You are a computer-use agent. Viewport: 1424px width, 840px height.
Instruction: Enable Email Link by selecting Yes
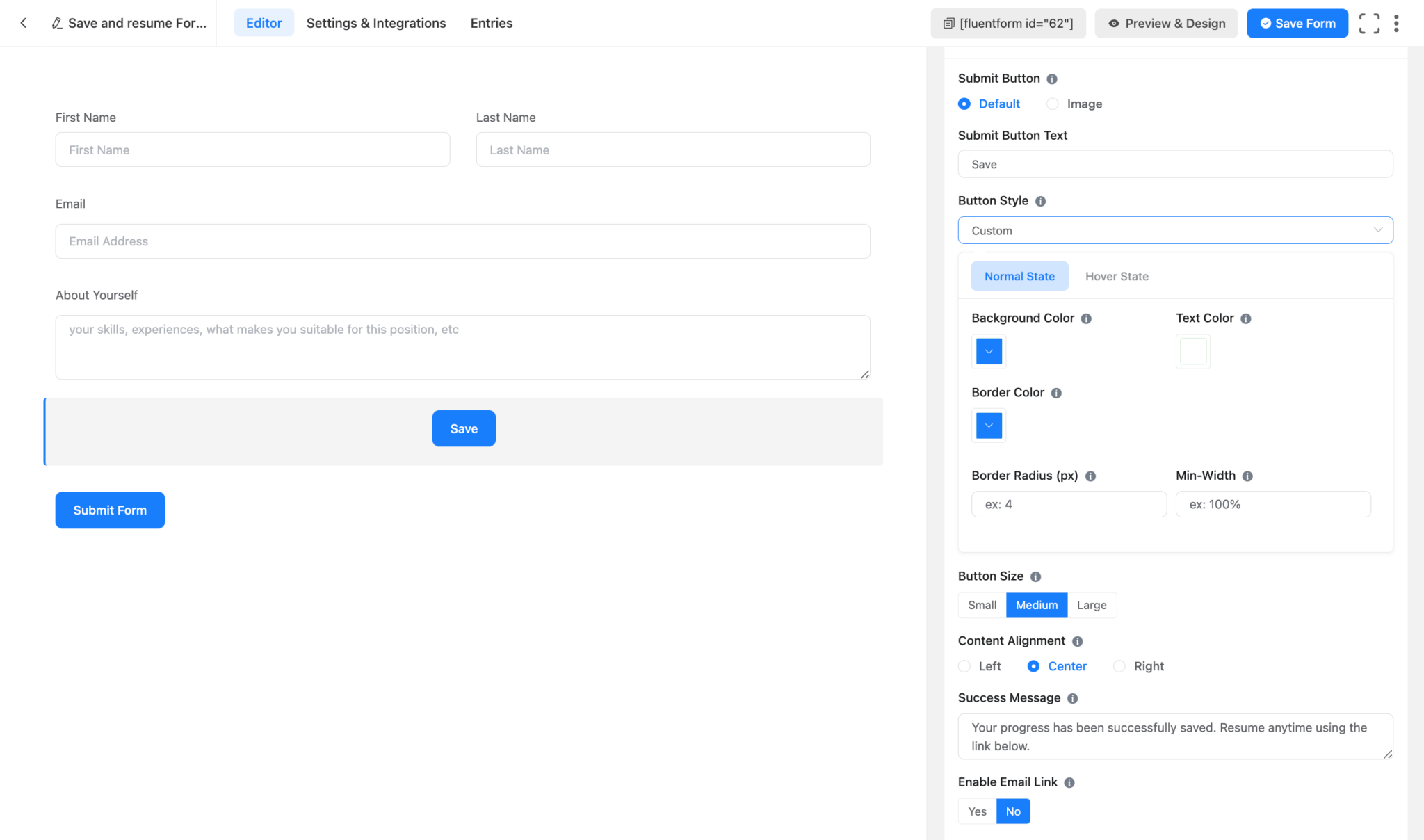pyautogui.click(x=976, y=811)
